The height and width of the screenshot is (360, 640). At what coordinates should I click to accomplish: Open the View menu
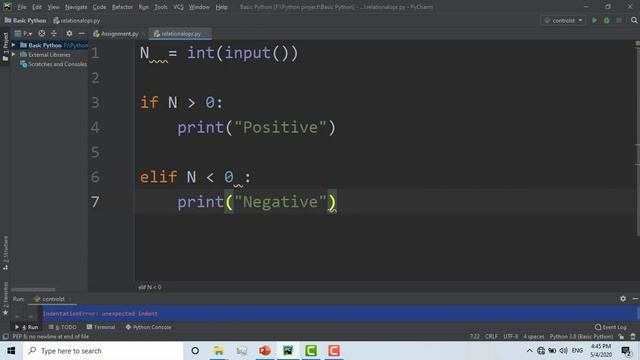coord(53,7)
